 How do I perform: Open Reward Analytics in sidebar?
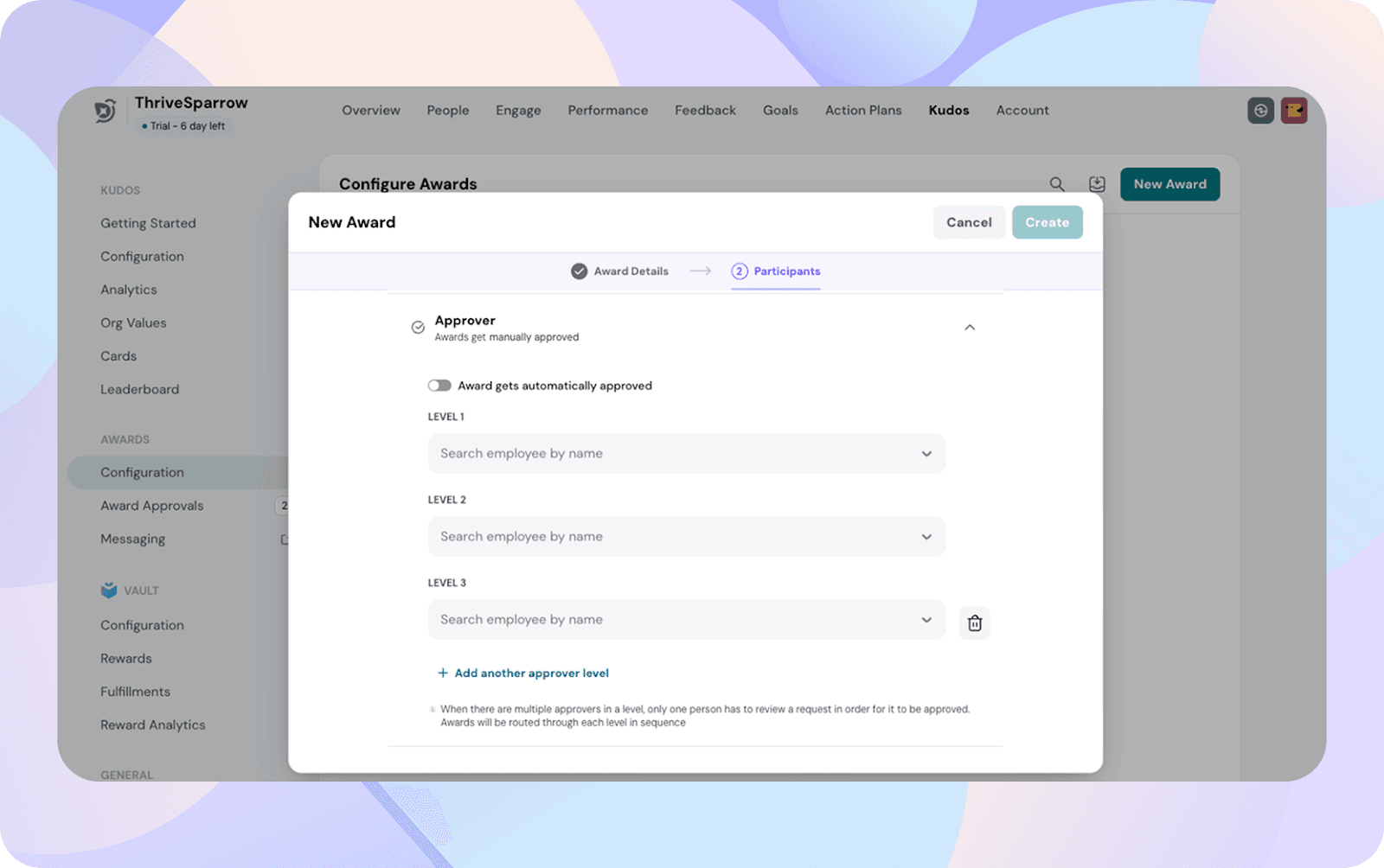(153, 725)
